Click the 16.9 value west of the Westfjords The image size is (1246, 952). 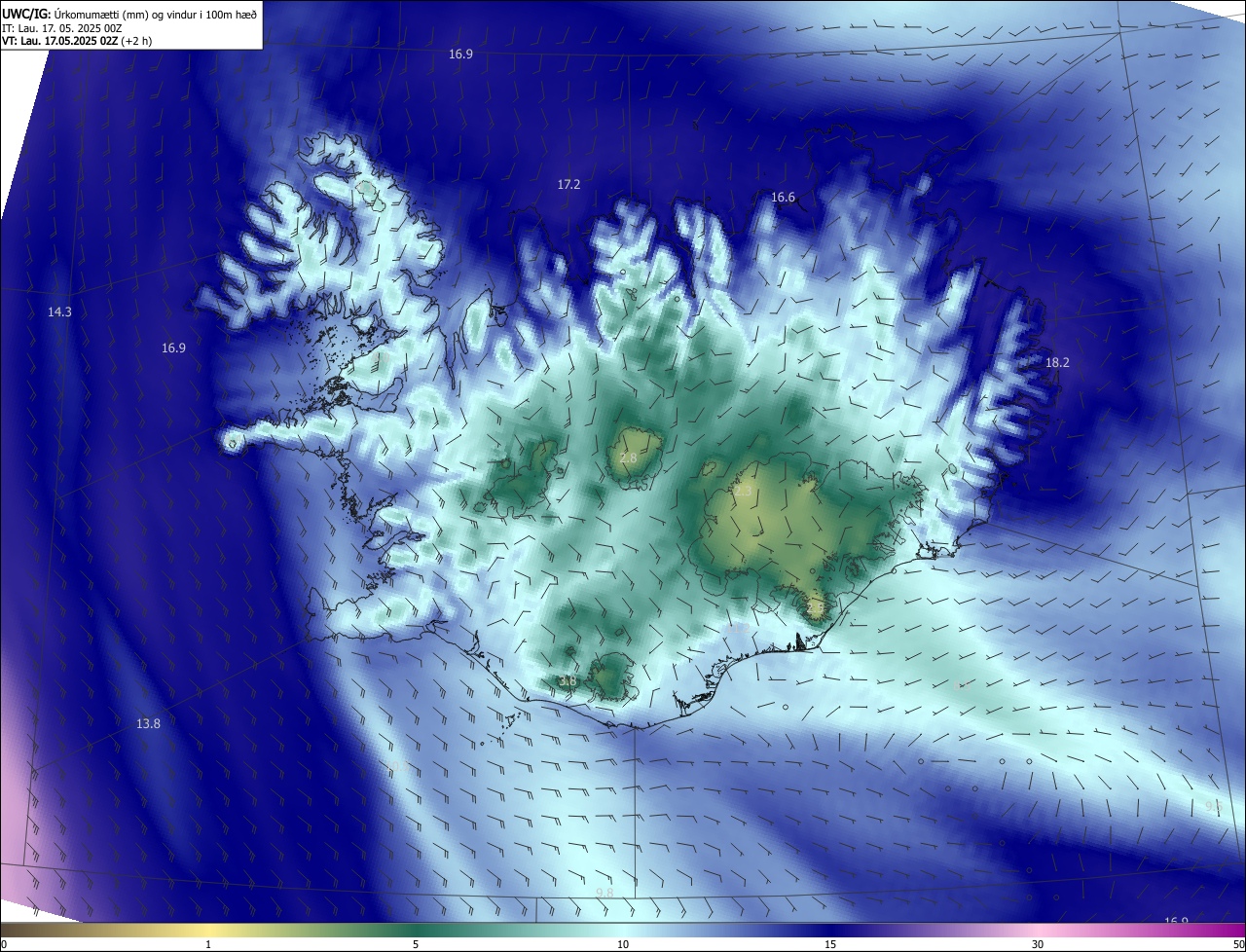173,348
